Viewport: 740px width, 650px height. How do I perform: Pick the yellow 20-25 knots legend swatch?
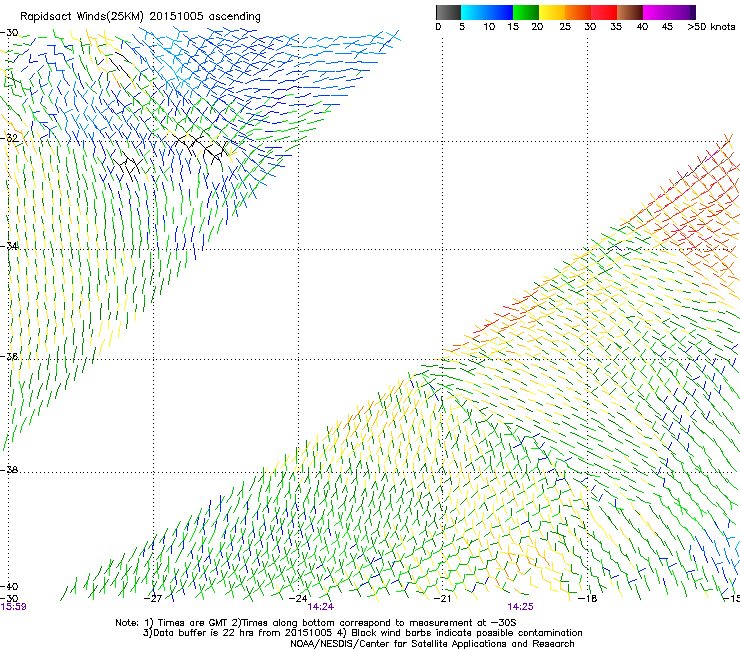(x=552, y=12)
